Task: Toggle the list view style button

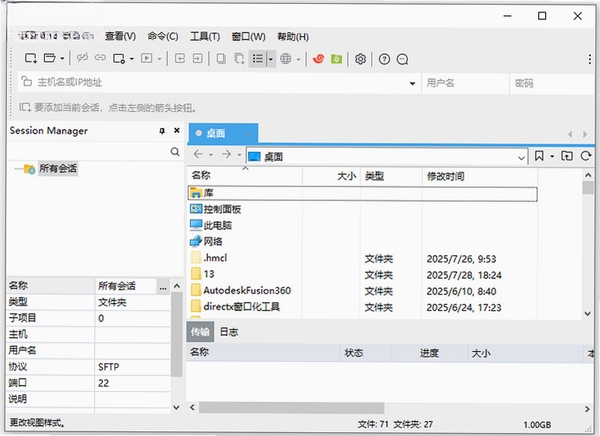Action: click(258, 59)
